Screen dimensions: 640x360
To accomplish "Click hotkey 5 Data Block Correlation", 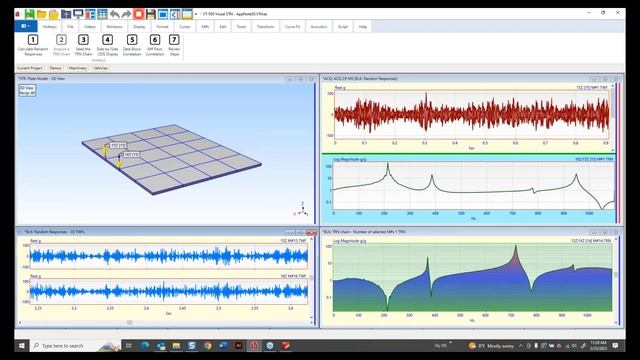I will [132, 45].
